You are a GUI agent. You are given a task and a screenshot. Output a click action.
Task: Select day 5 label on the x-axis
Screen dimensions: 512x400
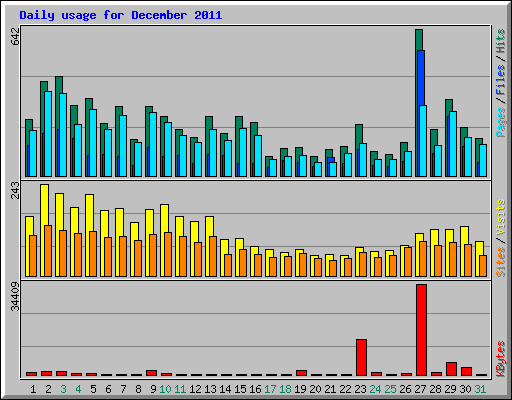(93, 389)
